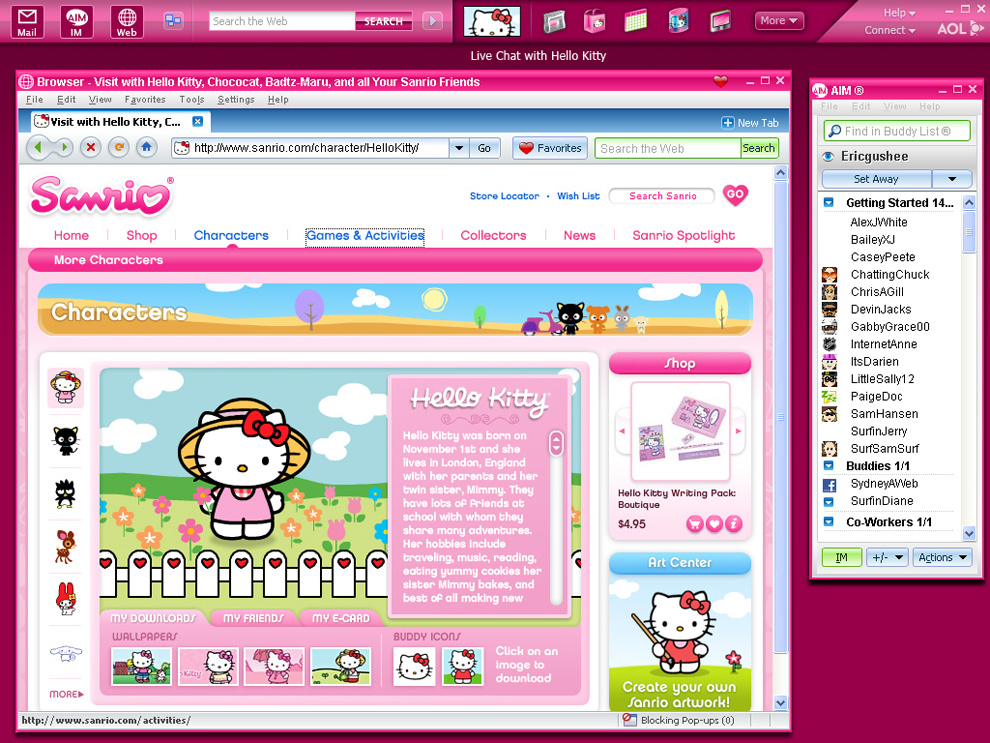Screen dimensions: 990x743
Task: Select Chococat character icon in sidebar
Action: pyautogui.click(x=65, y=438)
